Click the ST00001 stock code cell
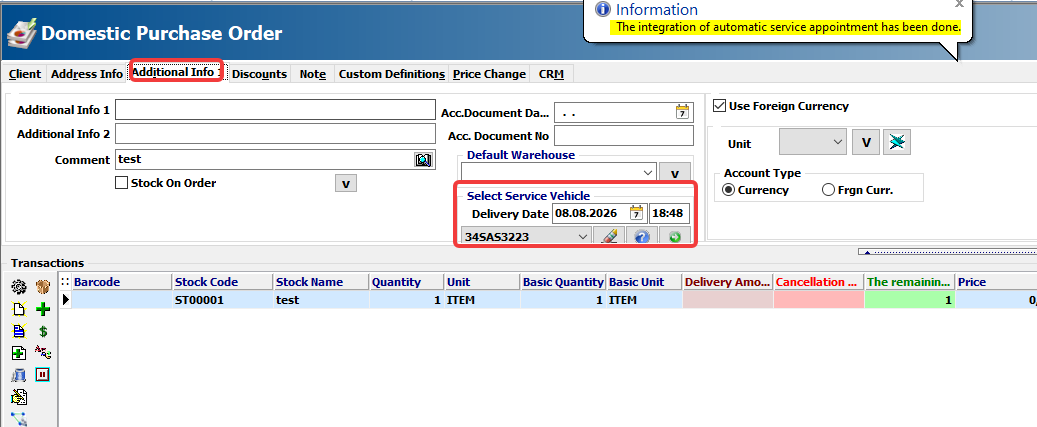This screenshot has height=427, width=1037. click(x=223, y=300)
